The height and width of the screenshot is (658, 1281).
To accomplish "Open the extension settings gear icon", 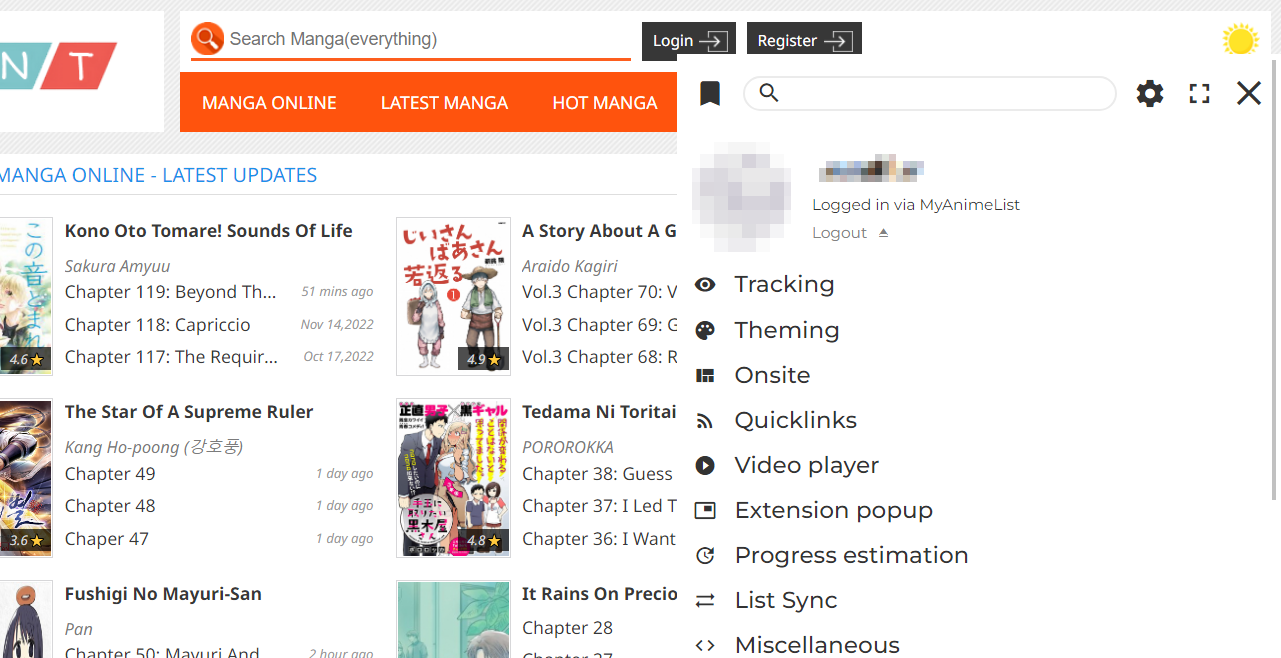I will 1149,93.
